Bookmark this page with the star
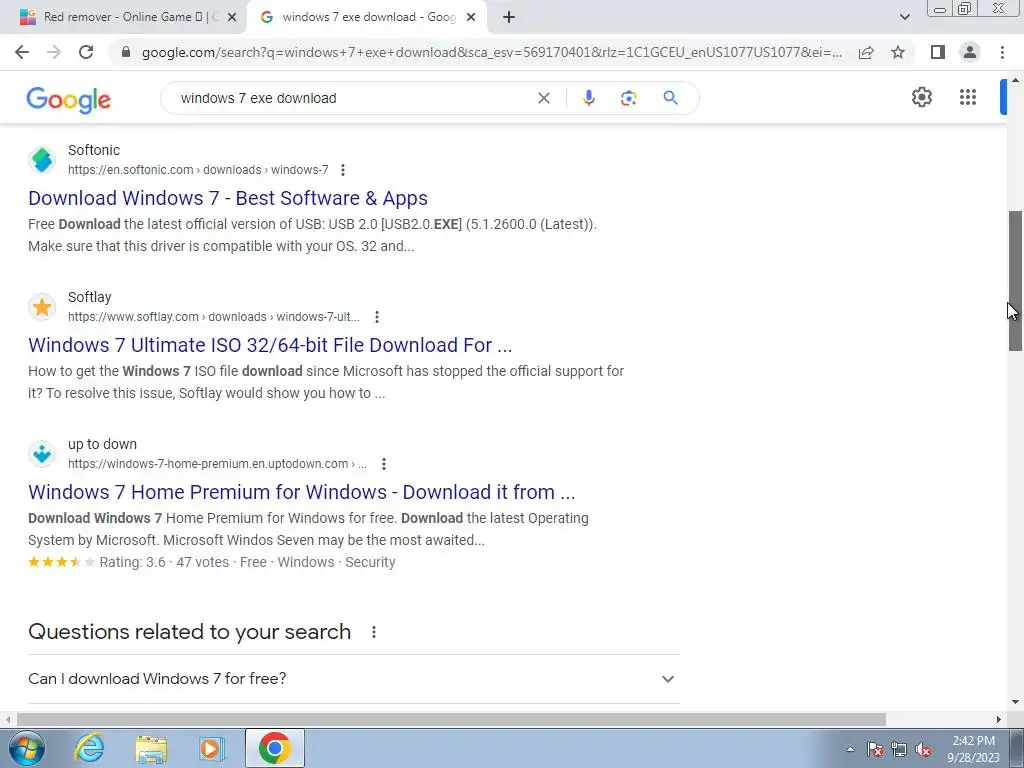Image resolution: width=1024 pixels, height=768 pixels. tap(898, 52)
